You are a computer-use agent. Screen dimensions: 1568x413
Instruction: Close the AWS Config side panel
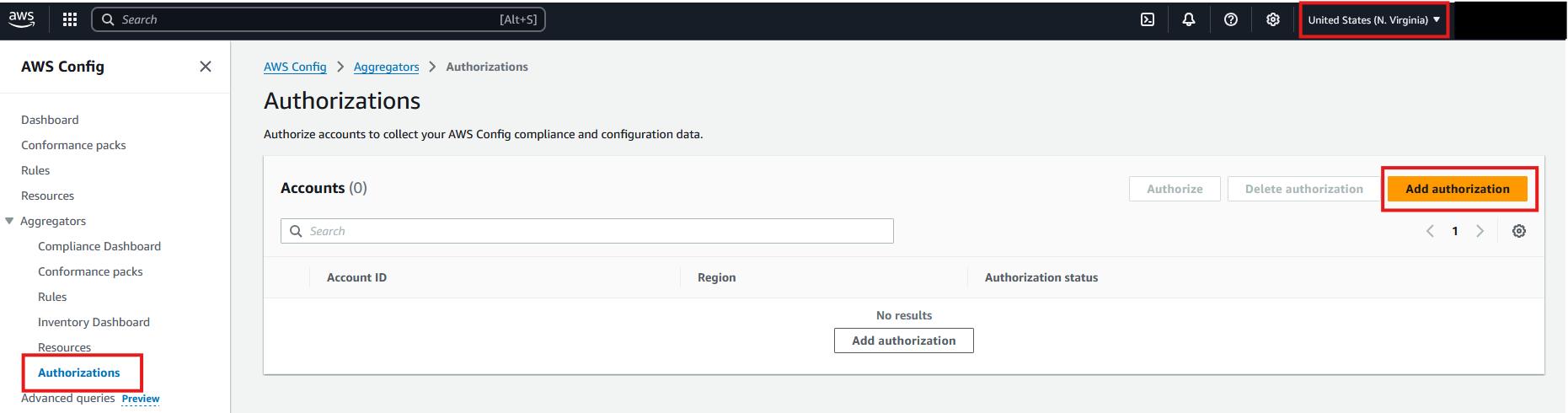click(206, 67)
